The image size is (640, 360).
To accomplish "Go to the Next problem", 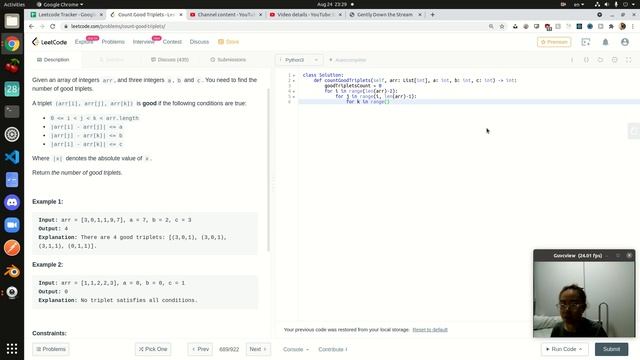I will click(x=258, y=349).
